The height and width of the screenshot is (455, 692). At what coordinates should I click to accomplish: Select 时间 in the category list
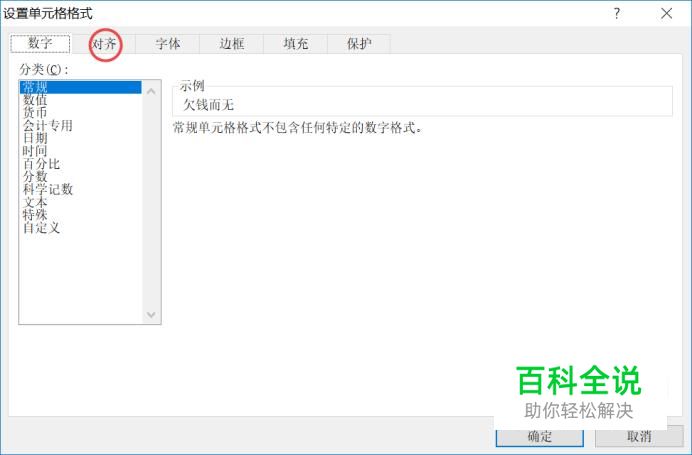point(81,151)
